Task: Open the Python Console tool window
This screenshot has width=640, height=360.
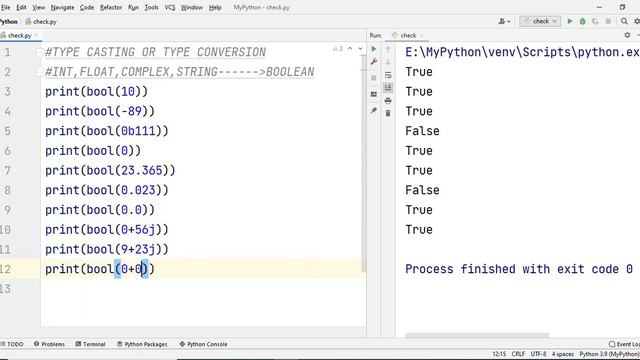Action: [203, 344]
